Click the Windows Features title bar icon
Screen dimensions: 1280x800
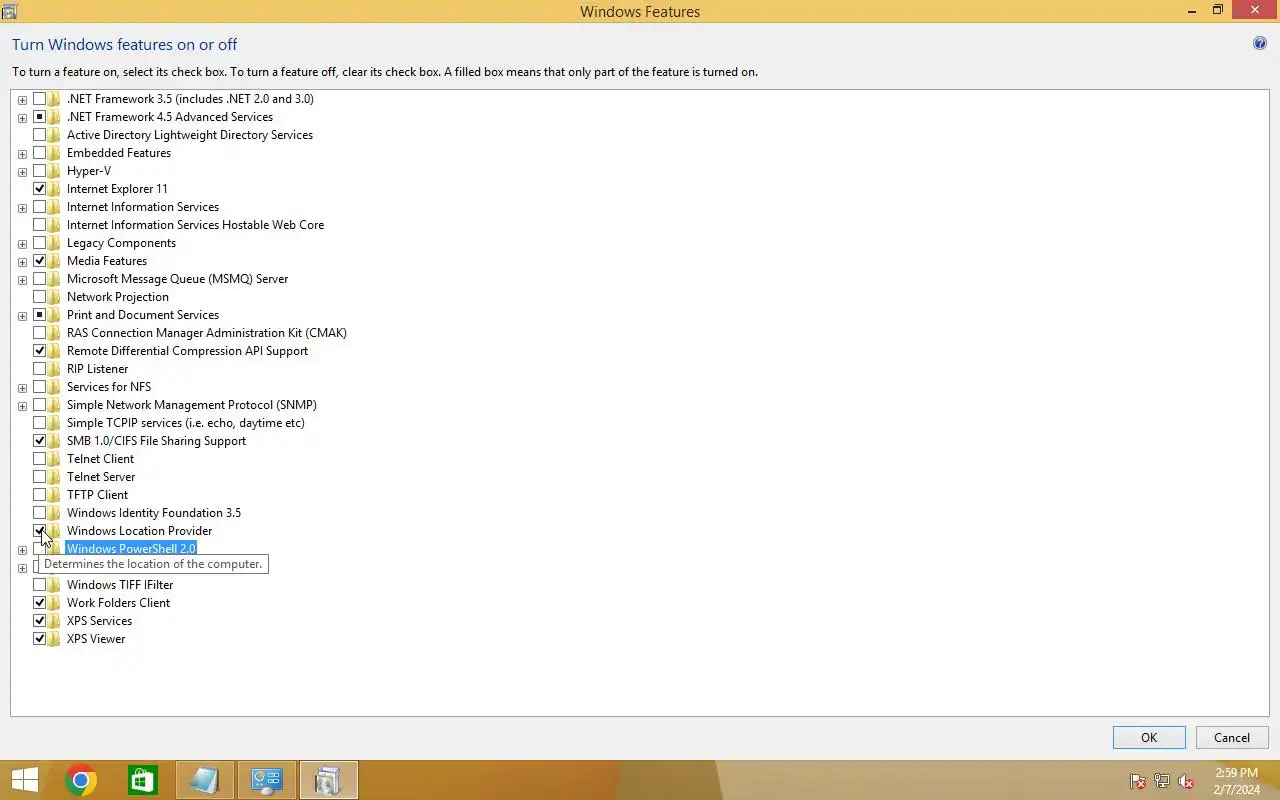tap(9, 12)
